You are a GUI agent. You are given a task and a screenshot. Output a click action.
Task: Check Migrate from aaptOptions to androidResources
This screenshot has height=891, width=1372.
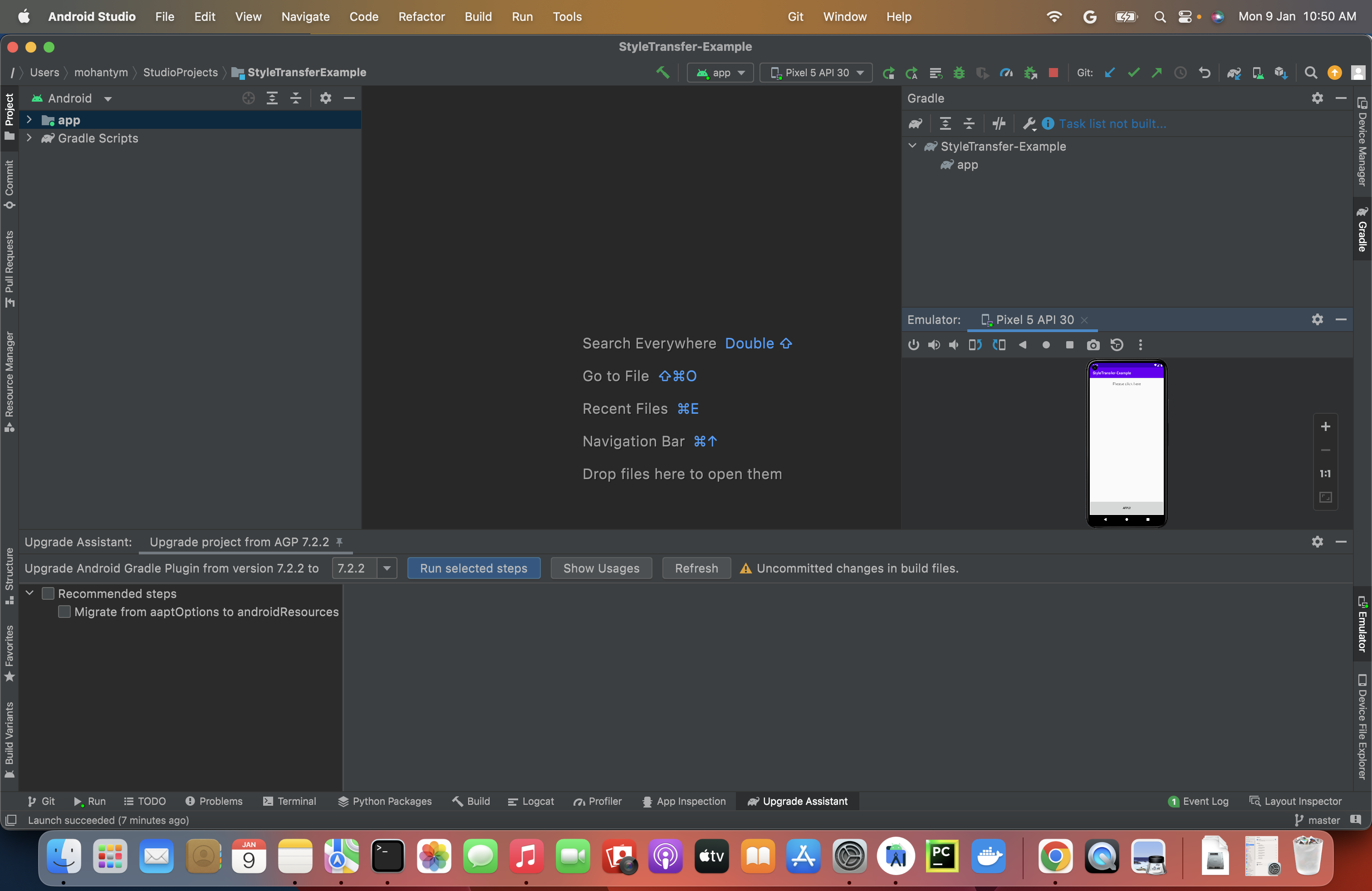[64, 612]
